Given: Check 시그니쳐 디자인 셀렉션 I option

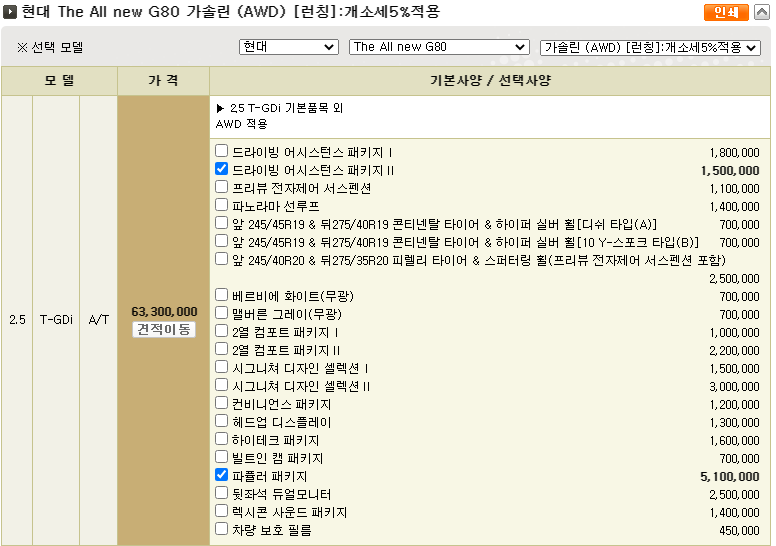Looking at the screenshot, I should click(221, 367).
